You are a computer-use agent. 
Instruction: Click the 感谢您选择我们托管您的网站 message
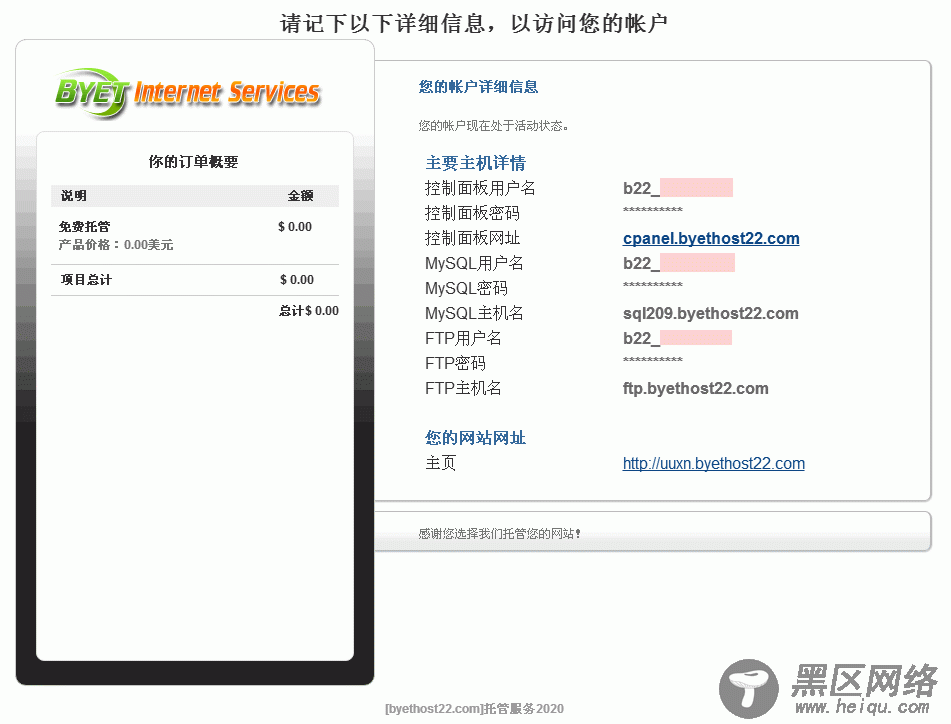pos(499,534)
